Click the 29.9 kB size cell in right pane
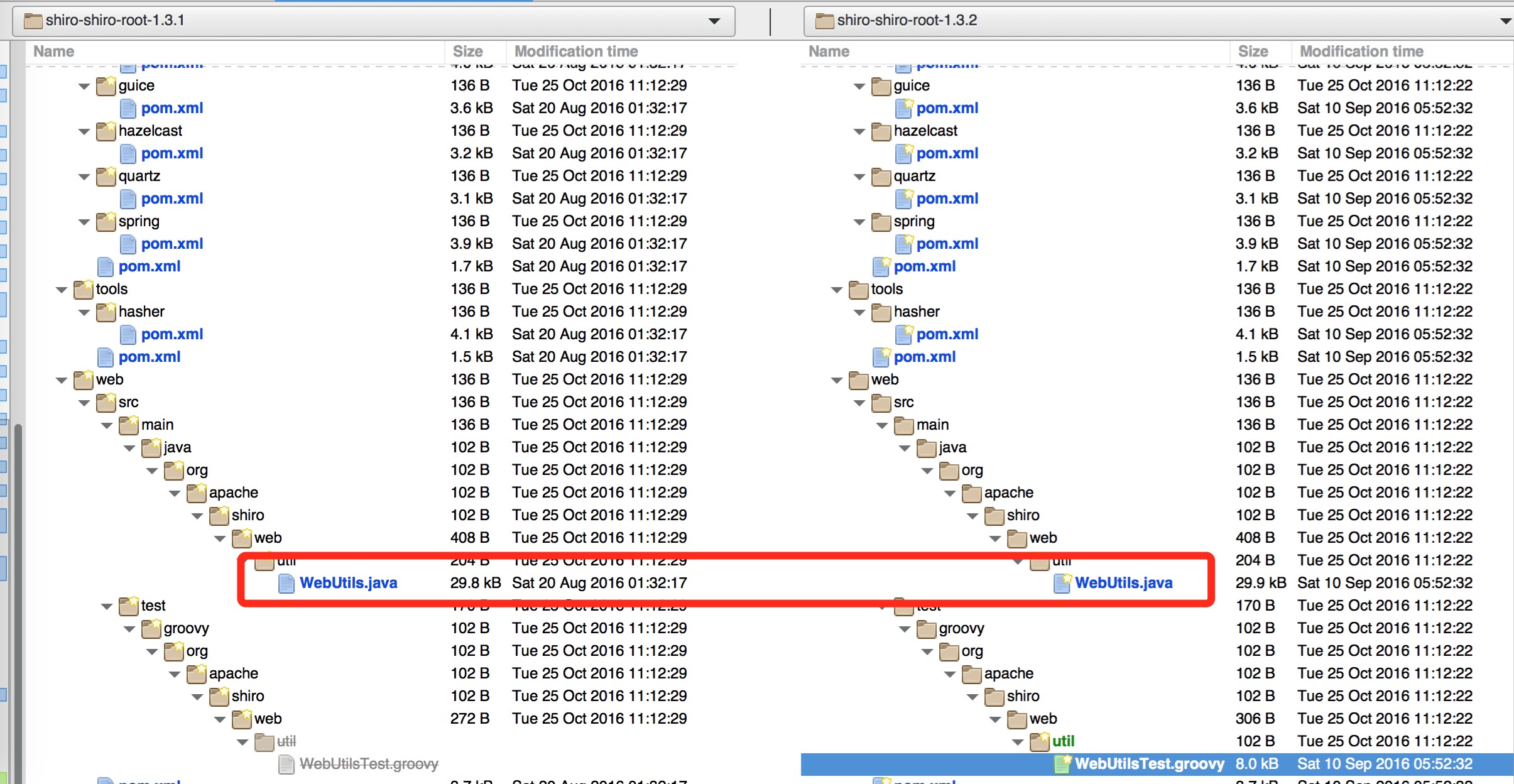This screenshot has height=784, width=1514. tap(1261, 583)
